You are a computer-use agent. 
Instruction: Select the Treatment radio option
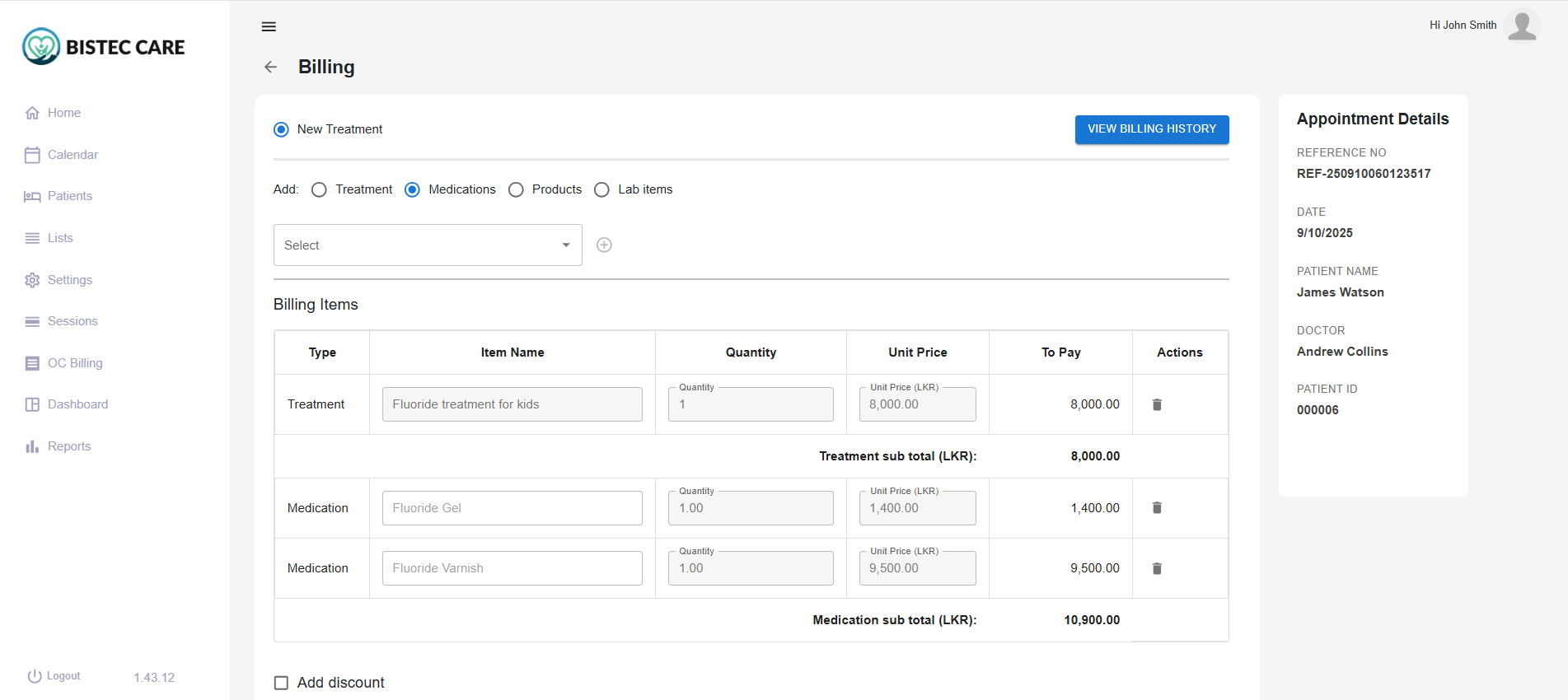(320, 189)
